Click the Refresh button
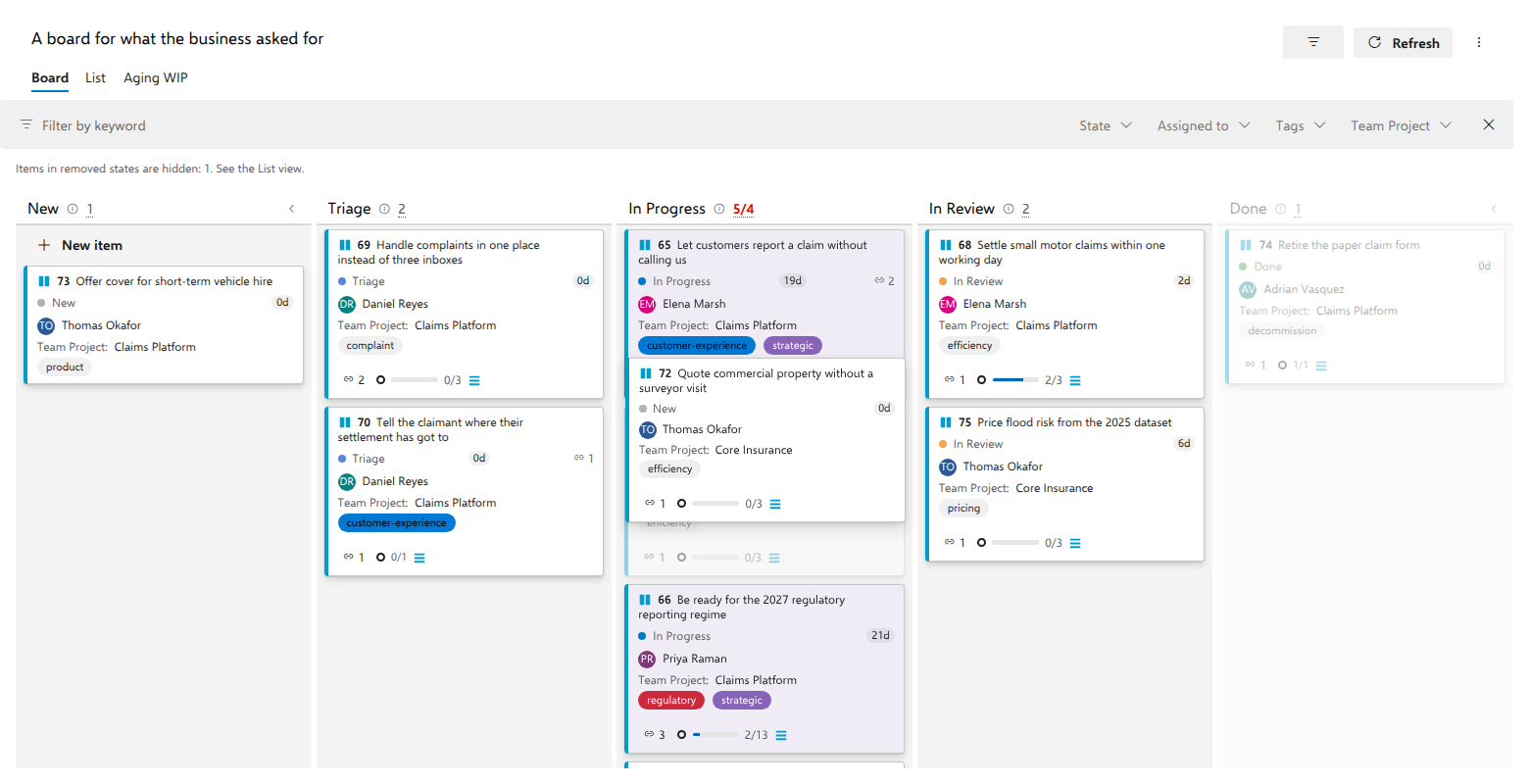Image resolution: width=1529 pixels, height=784 pixels. [x=1403, y=42]
